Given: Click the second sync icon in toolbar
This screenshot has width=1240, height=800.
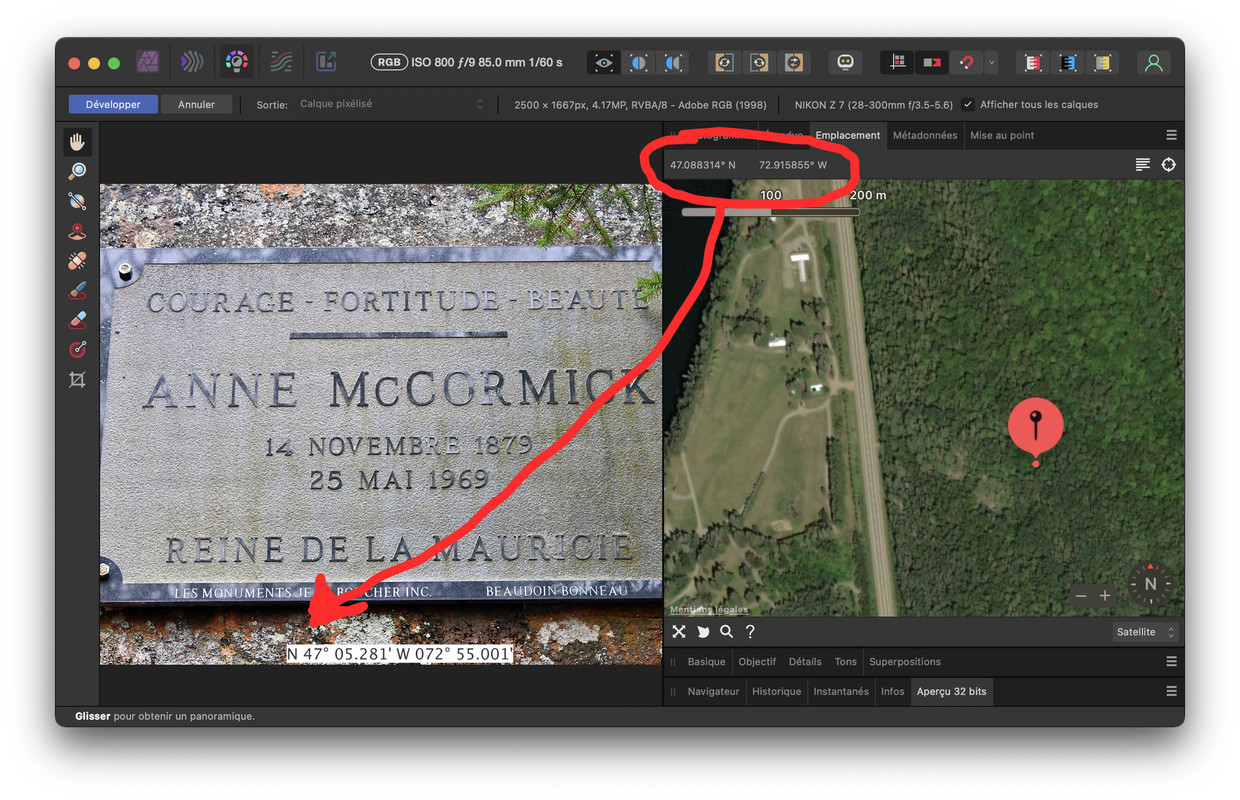Looking at the screenshot, I should tap(759, 62).
